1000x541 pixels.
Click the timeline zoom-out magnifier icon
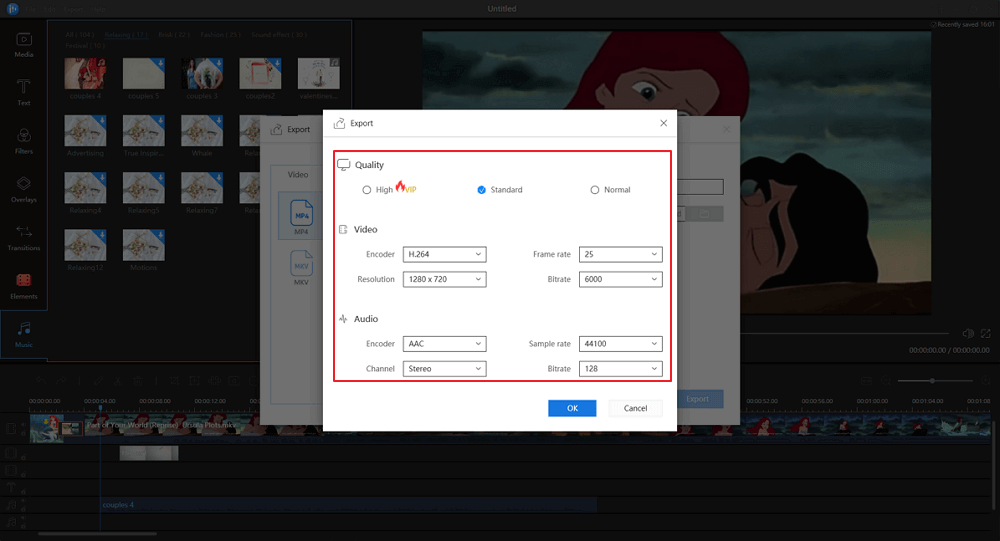tap(886, 381)
